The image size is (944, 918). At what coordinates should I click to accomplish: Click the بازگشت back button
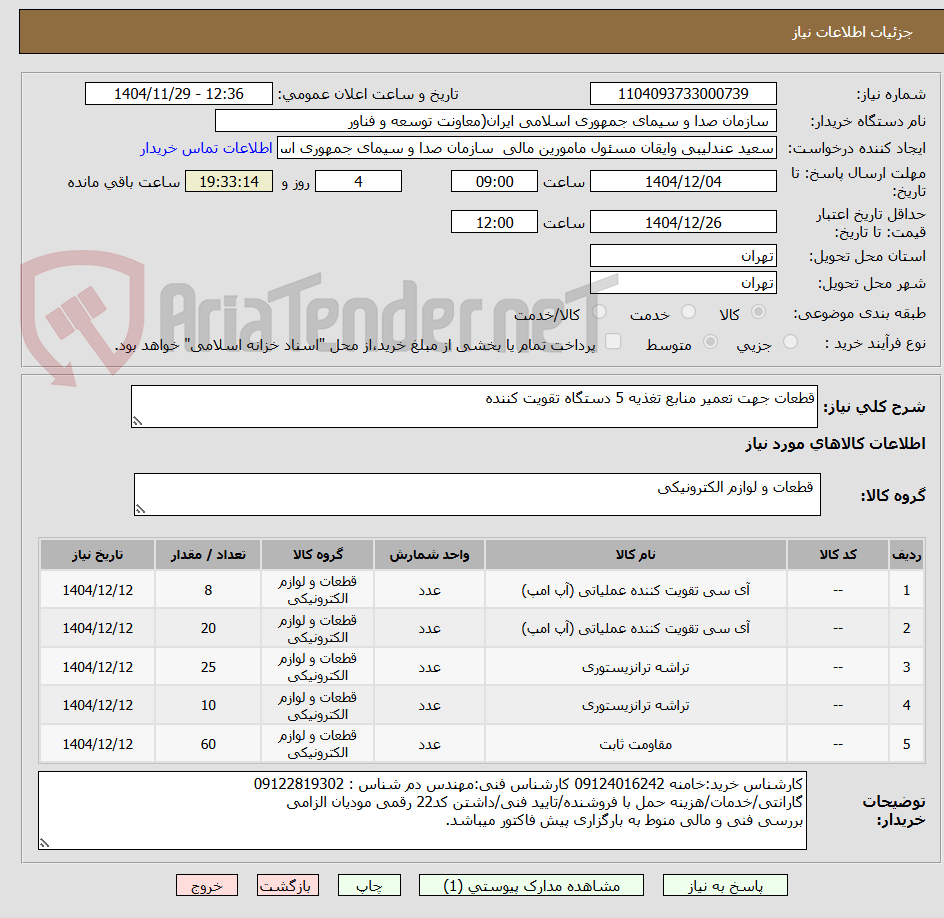pyautogui.click(x=288, y=885)
